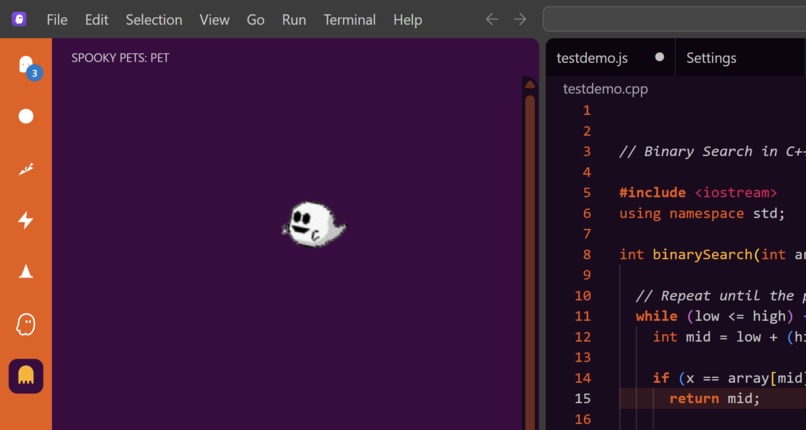Go forward with the right arrow

(520, 20)
